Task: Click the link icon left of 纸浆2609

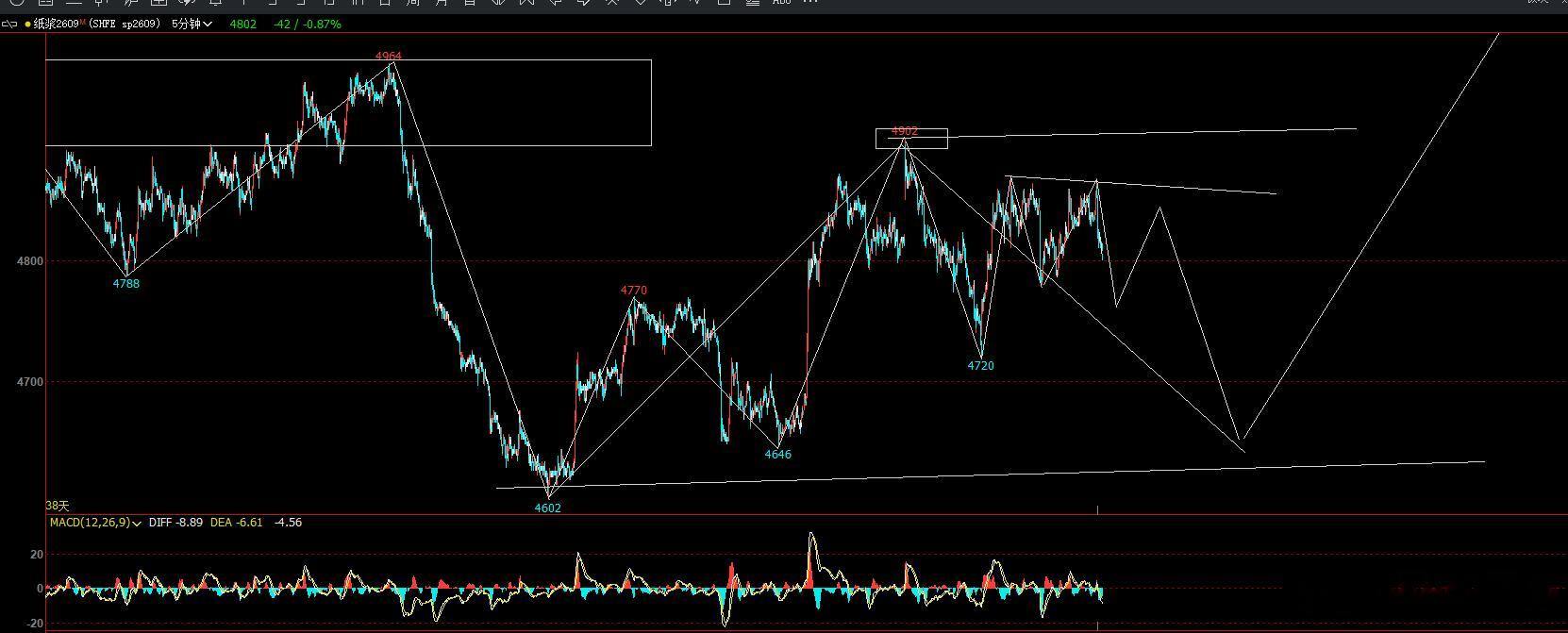Action: [10, 24]
